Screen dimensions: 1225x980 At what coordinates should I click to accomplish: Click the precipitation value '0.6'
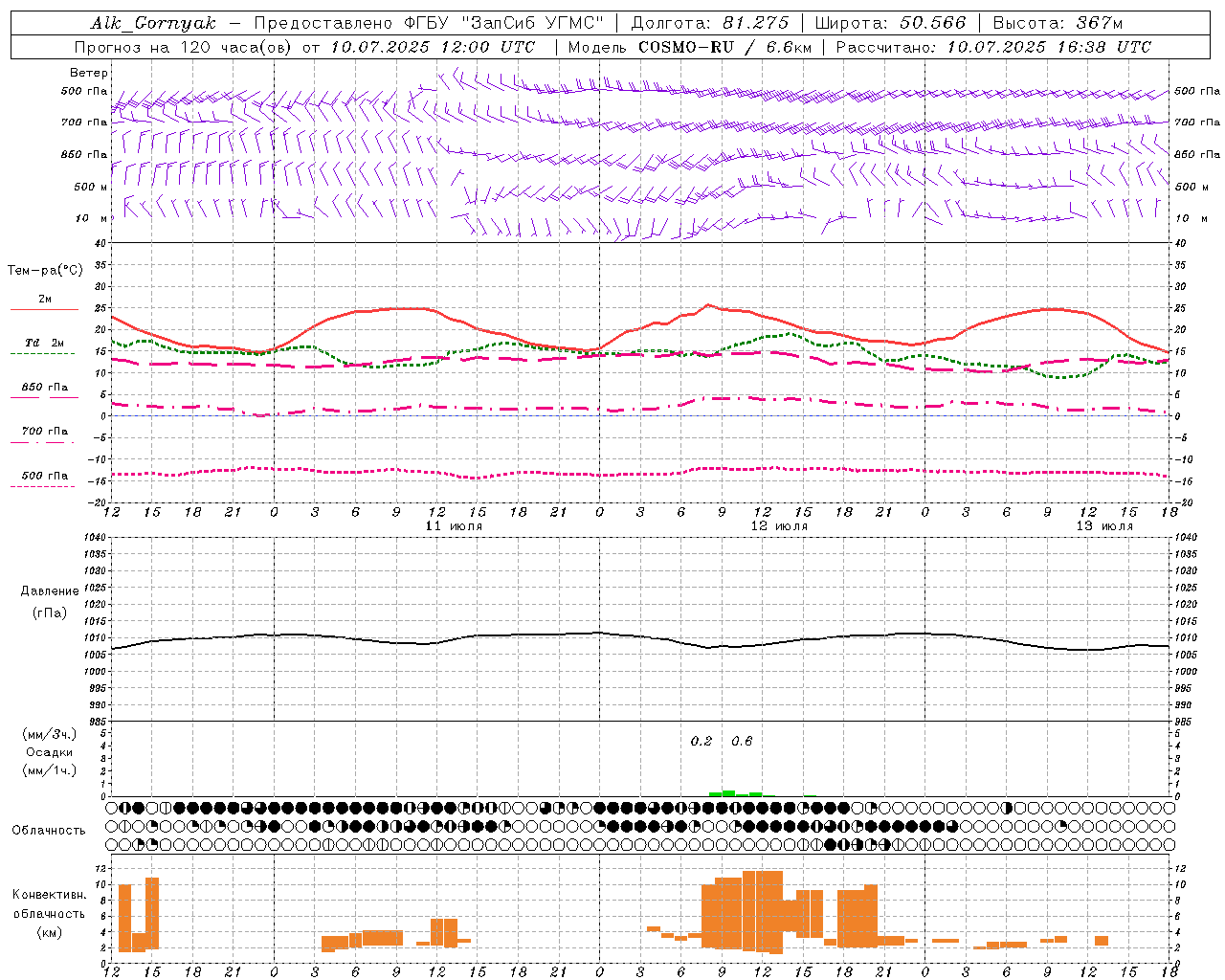[742, 741]
